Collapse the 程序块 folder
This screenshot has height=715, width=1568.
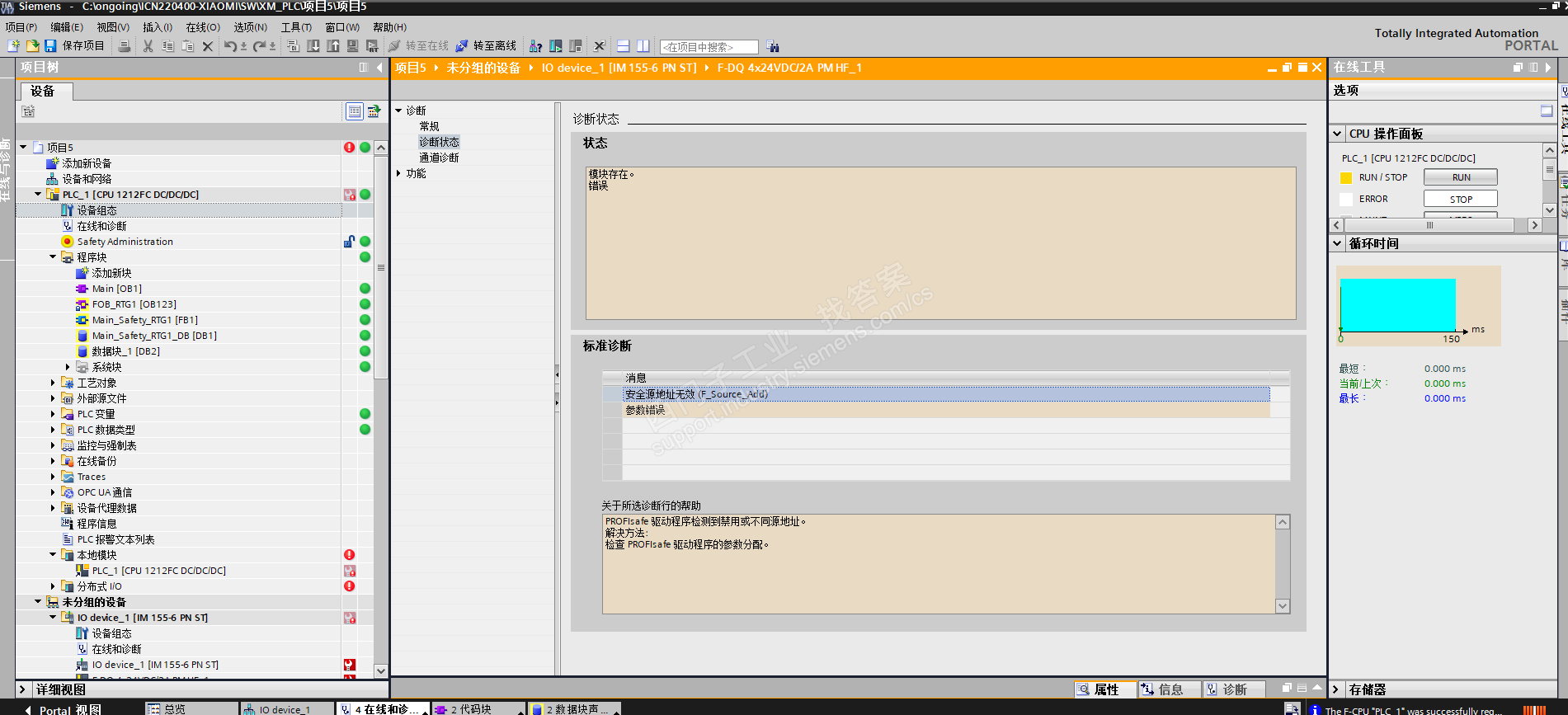tap(53, 257)
